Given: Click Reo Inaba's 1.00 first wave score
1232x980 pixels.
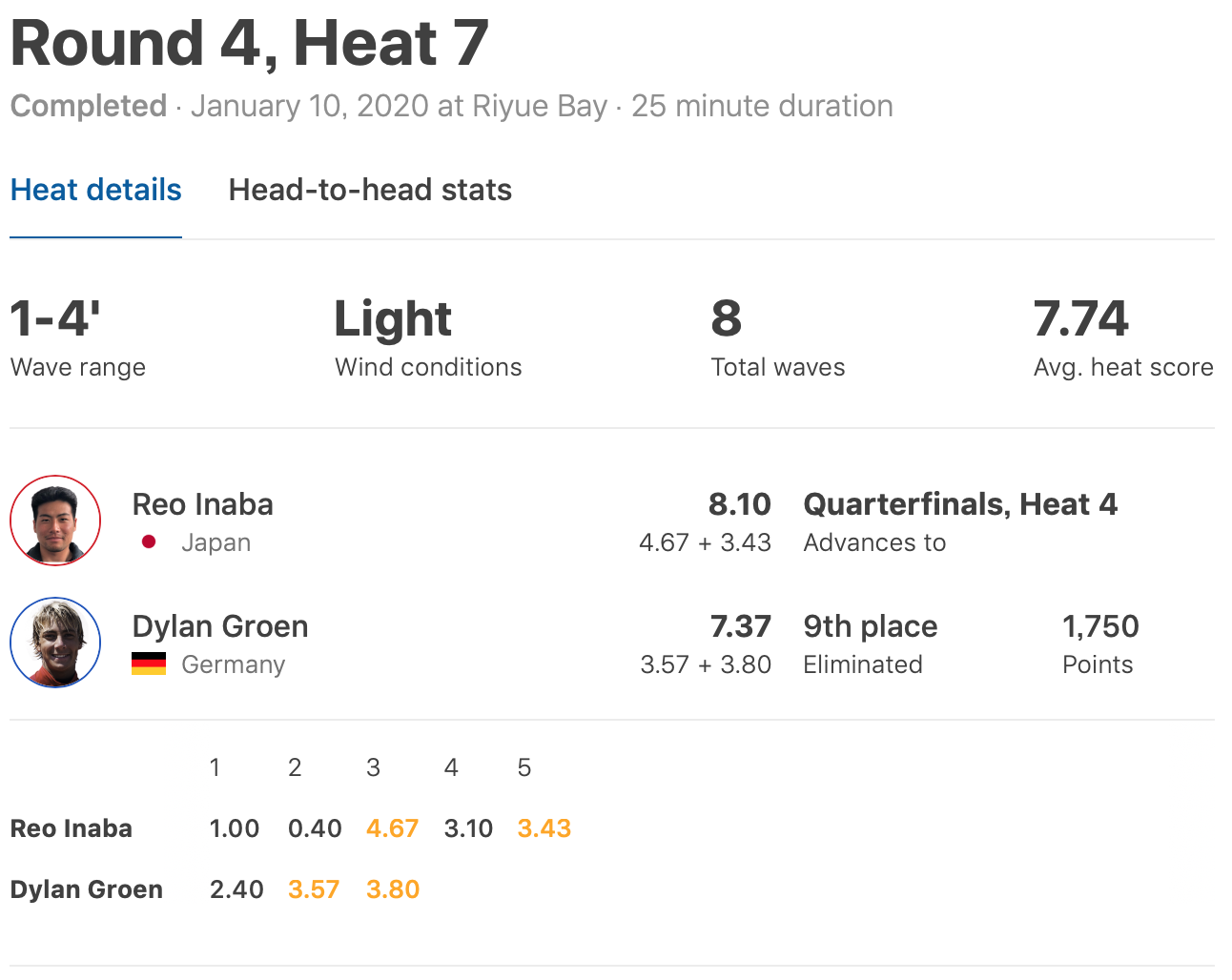Looking at the screenshot, I should [234, 828].
